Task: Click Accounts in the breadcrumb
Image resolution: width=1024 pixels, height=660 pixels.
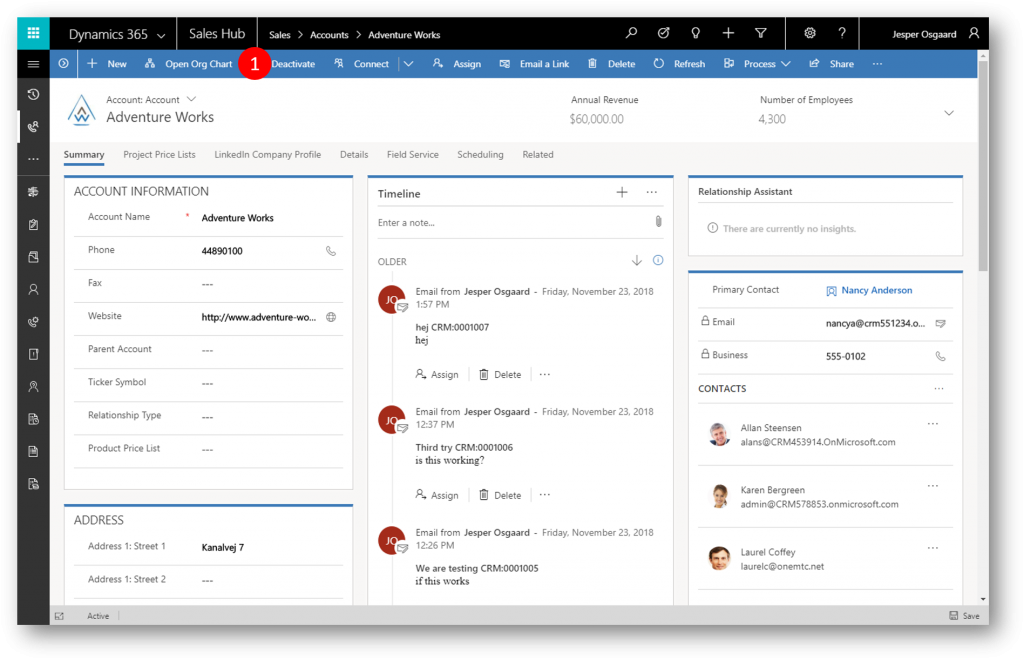Action: click(329, 35)
